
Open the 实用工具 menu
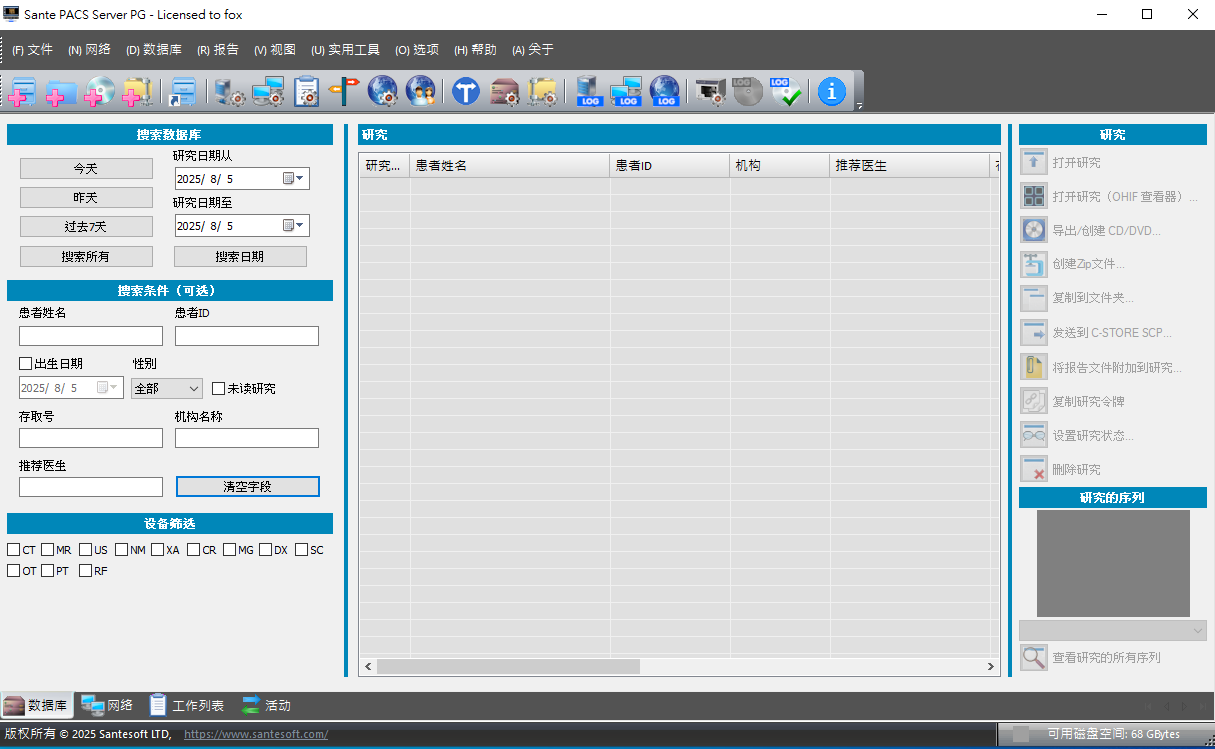coord(345,50)
